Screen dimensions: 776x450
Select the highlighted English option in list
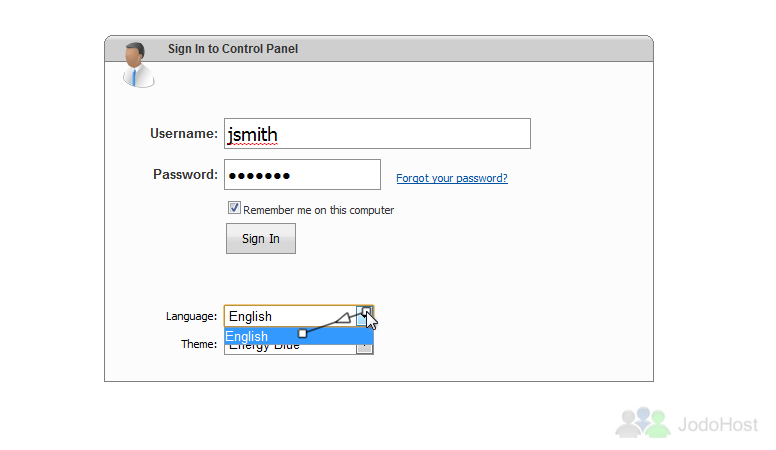point(299,336)
